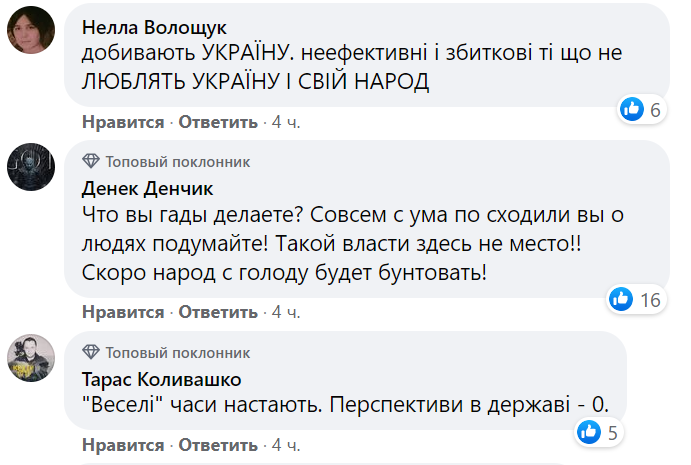Click the like reaction icon showing 16
The height and width of the screenshot is (465, 691).
point(622,299)
